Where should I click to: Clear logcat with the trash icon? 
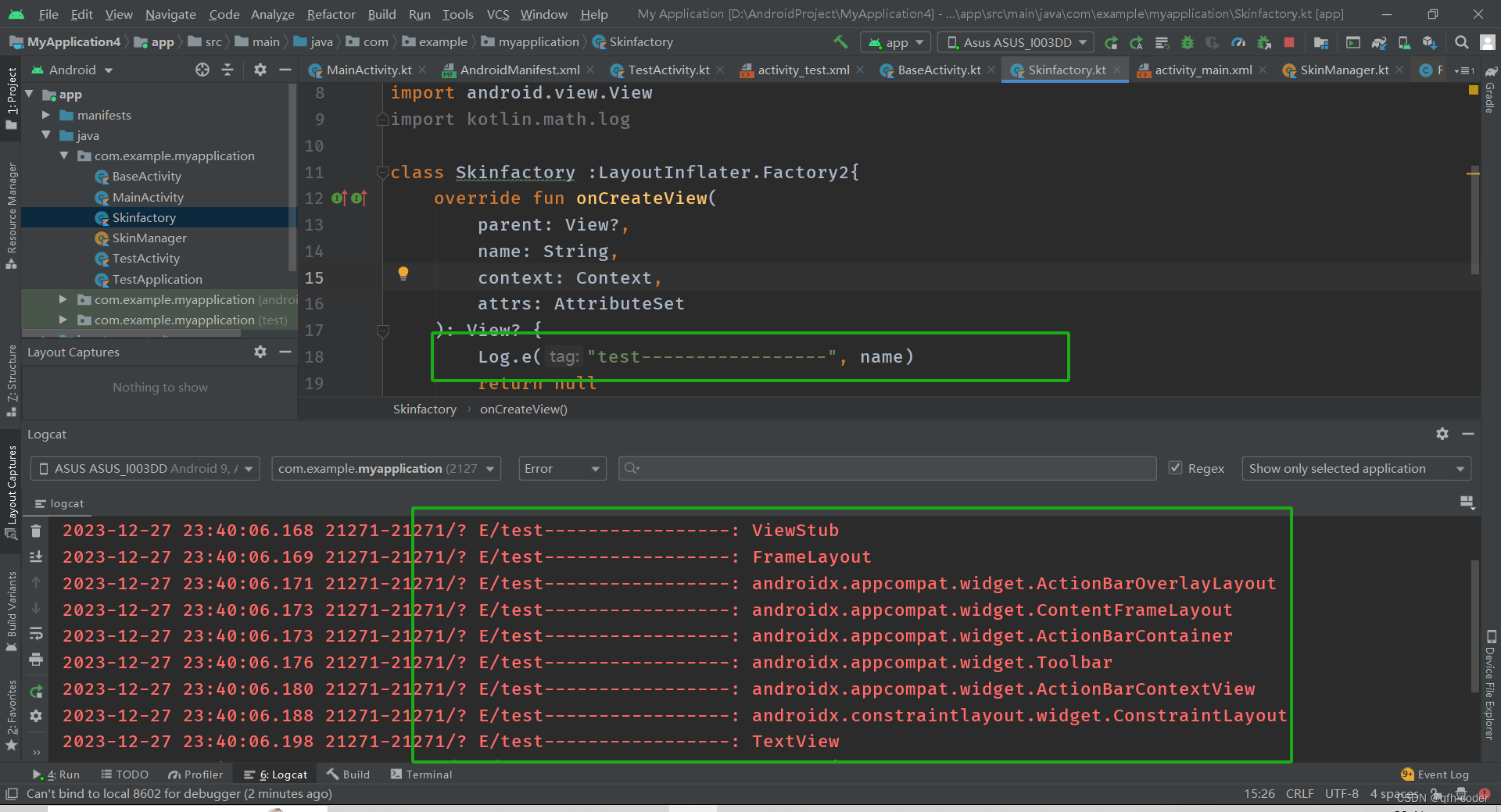[36, 531]
